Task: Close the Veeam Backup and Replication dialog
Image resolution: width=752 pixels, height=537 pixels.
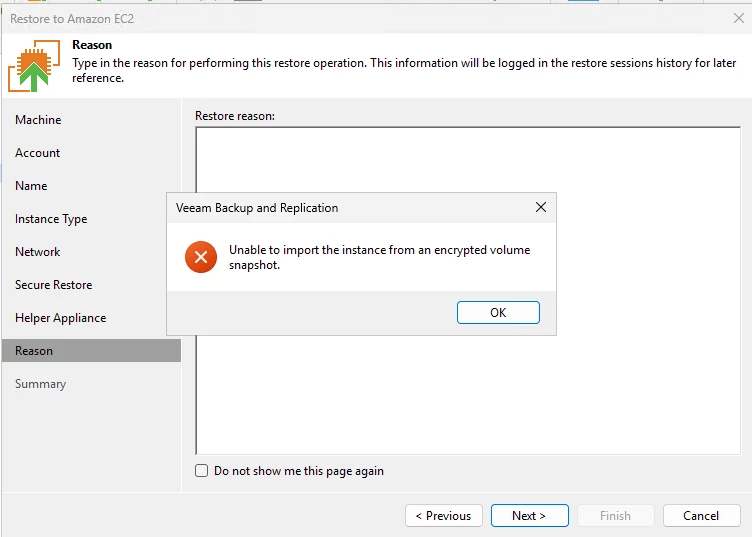Action: tap(541, 208)
